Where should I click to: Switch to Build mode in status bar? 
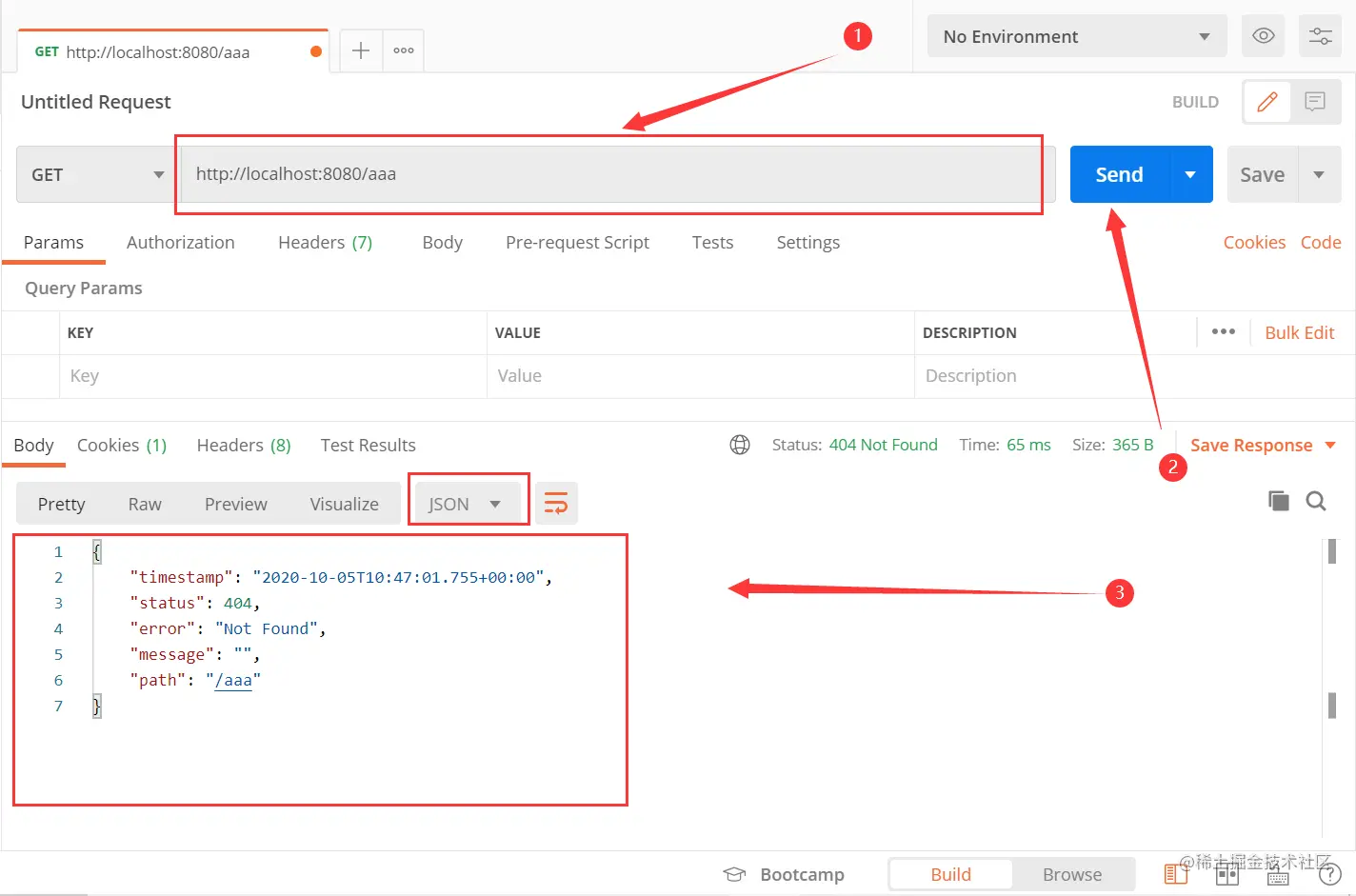(950, 874)
